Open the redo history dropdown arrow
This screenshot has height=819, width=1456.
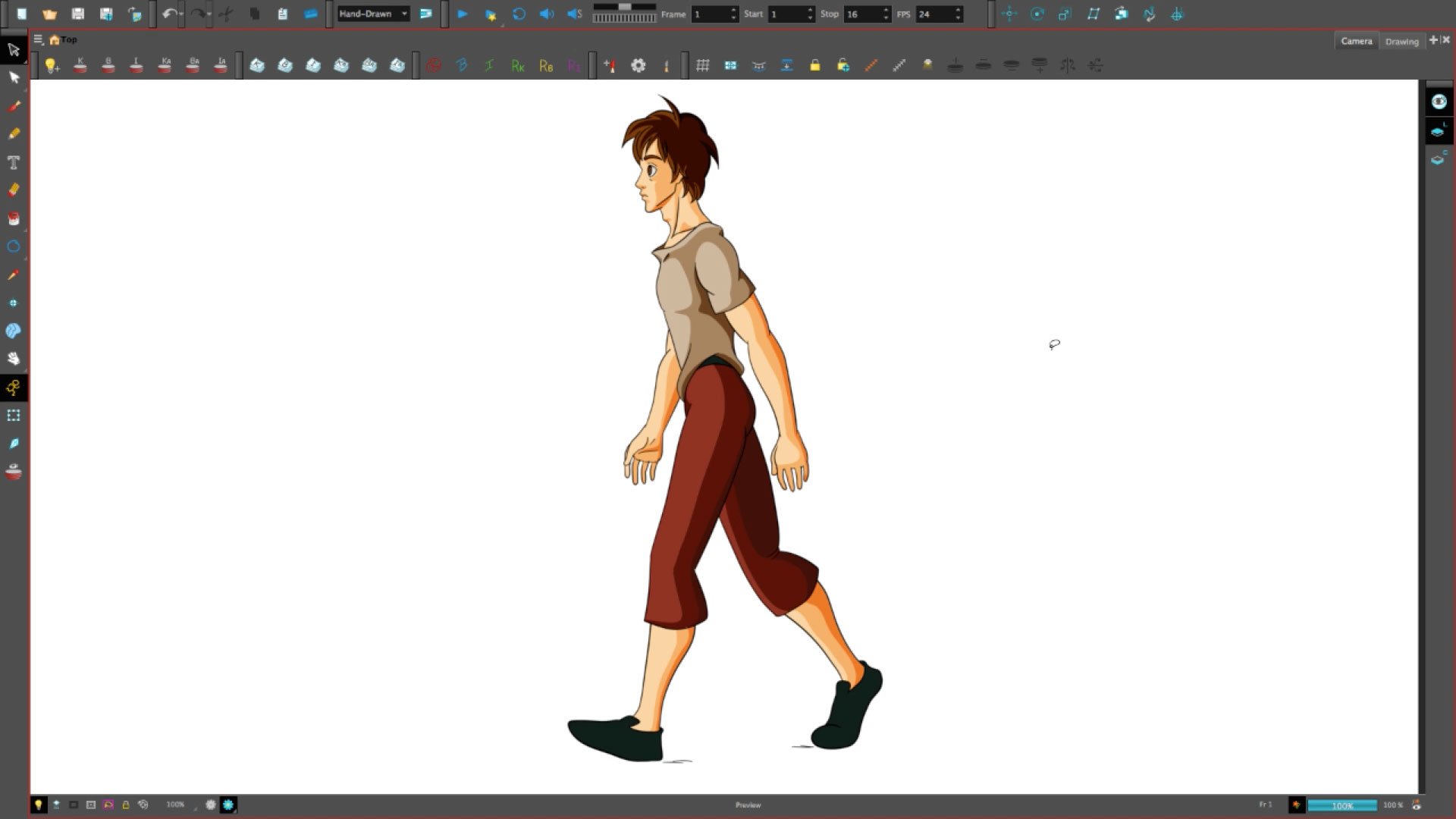pyautogui.click(x=209, y=14)
